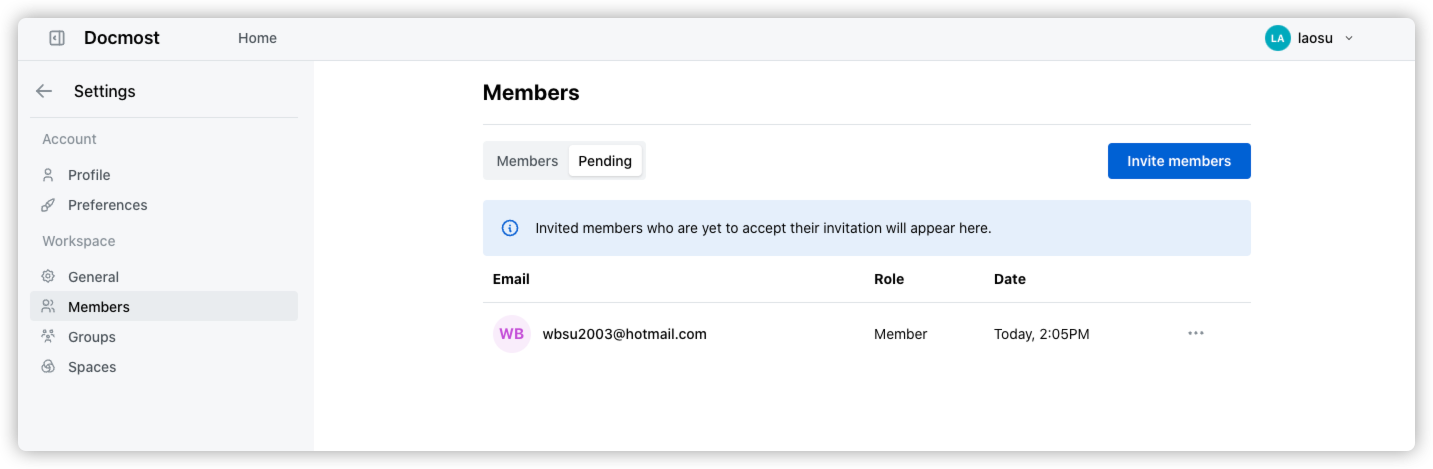Click the General gear icon
Screen dimensions: 1433x469
coord(48,277)
